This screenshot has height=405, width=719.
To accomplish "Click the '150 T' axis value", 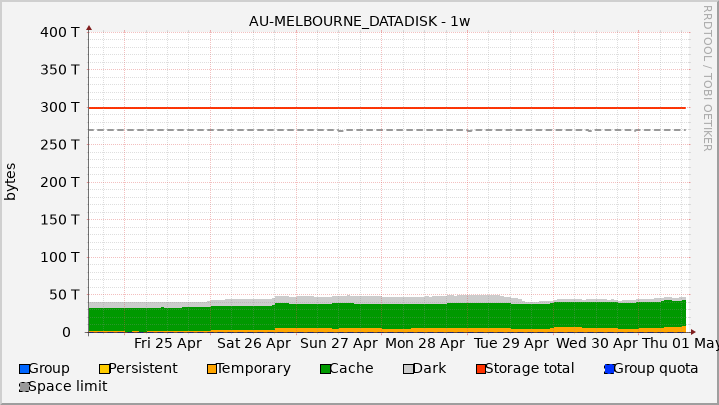I will (x=60, y=220).
